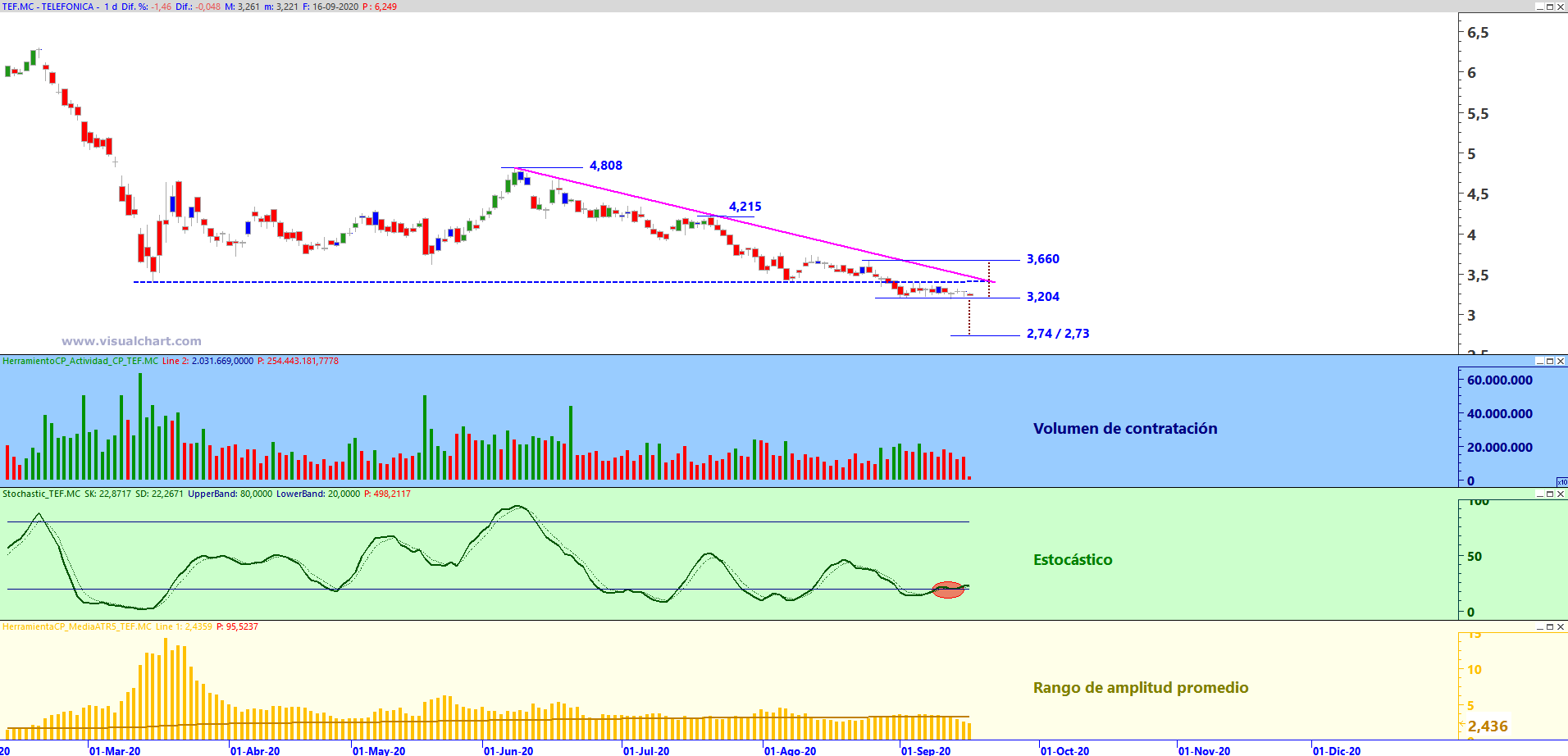Click the x10 scale multiplier box
The image size is (1568, 756).
[x=1561, y=482]
